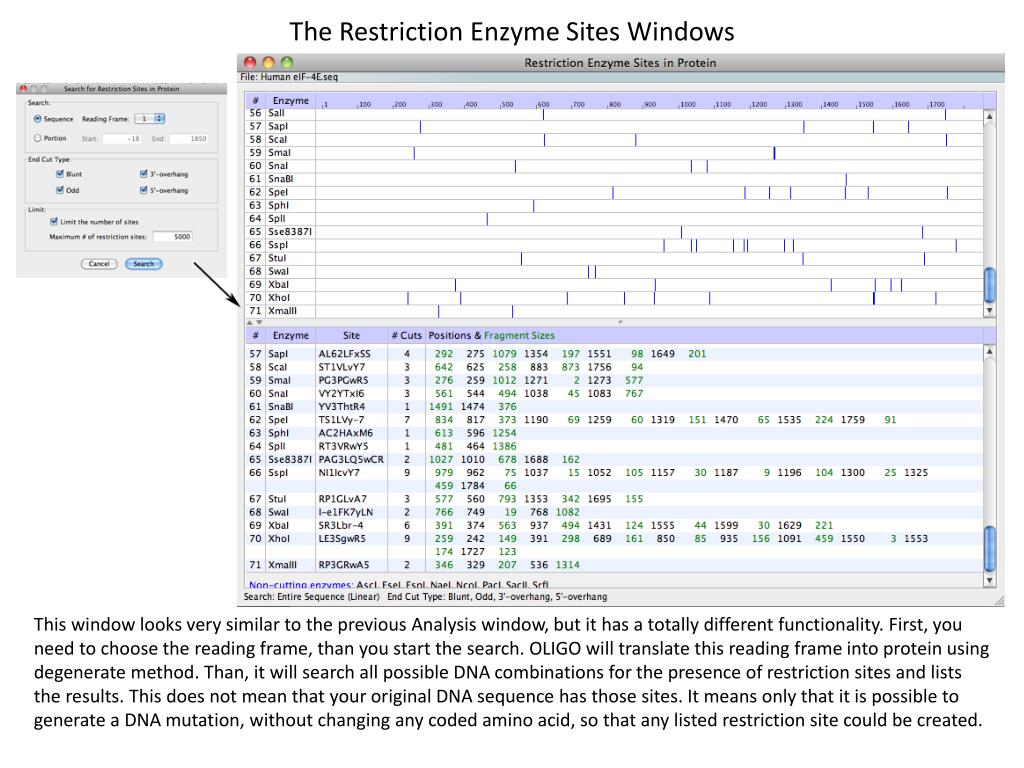Click scroll down arrow of map pane
The width and height of the screenshot is (1024, 768).
(989, 311)
